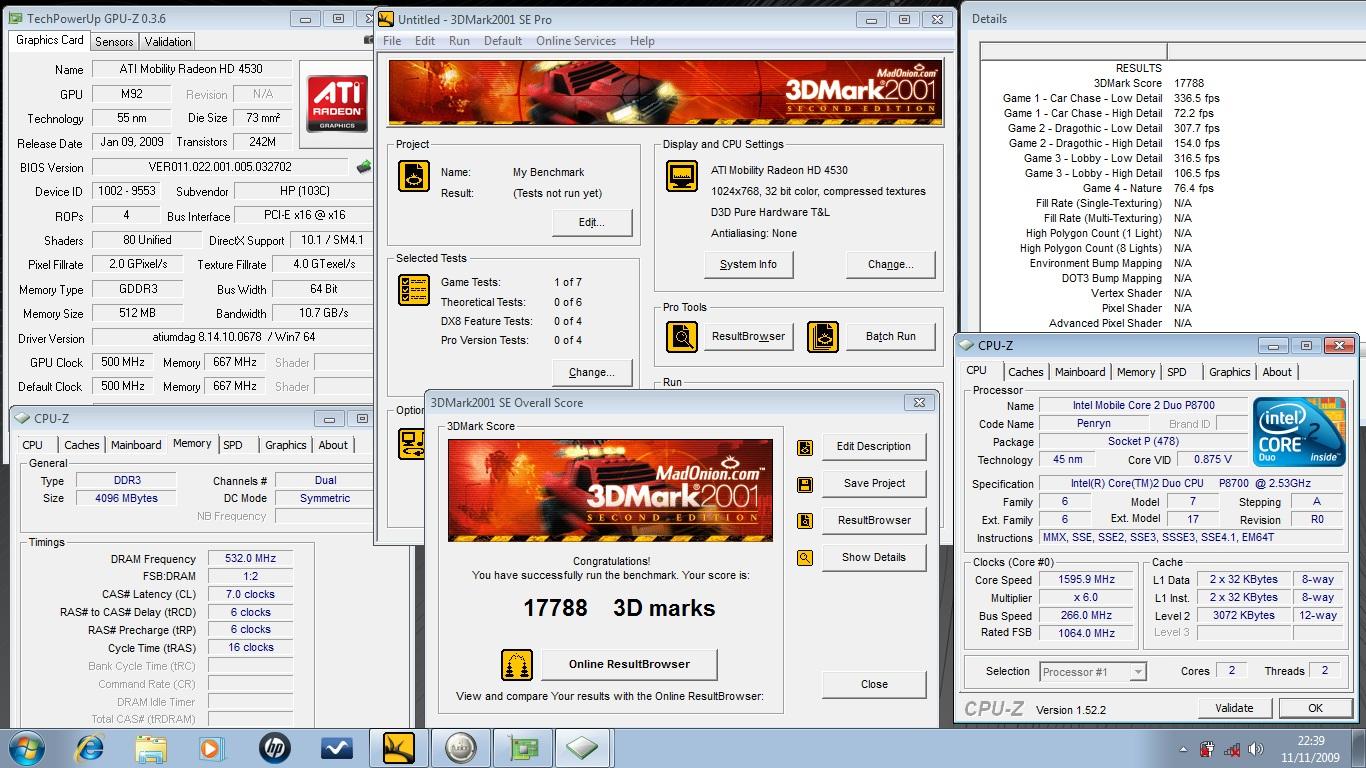Open the Processor #1 selection dropdown in CPU-Z
The image size is (1366, 768).
[1092, 672]
